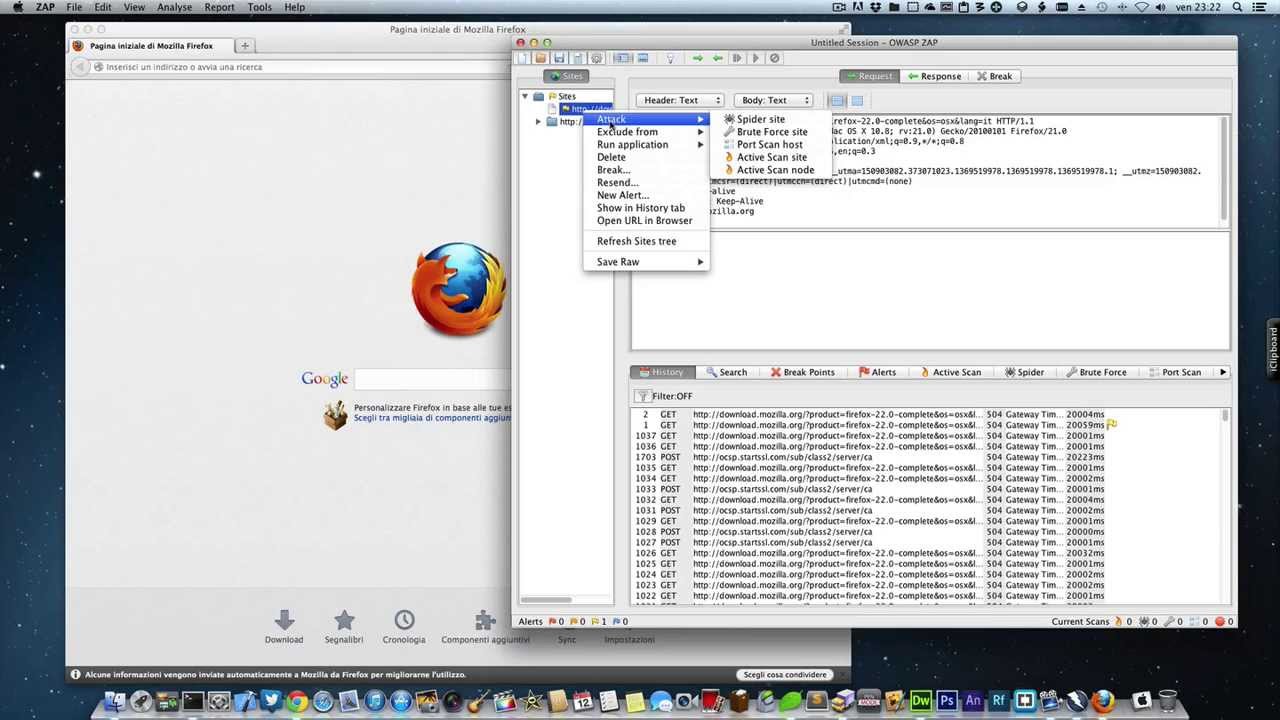Expand the Exclude from submenu
1280x720 pixels.
coord(646,132)
